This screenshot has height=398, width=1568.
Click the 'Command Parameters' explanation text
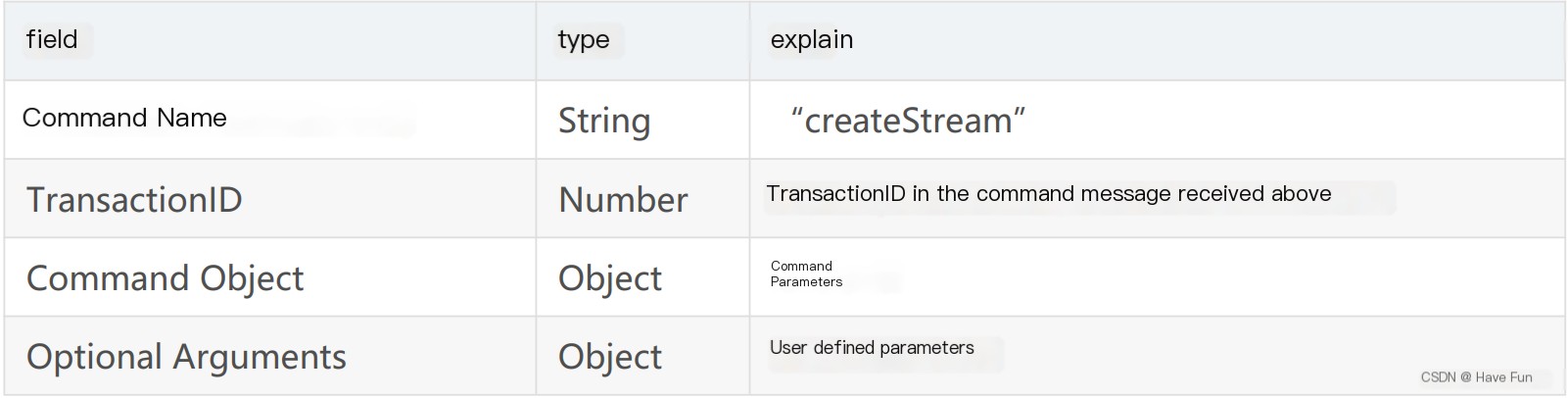tap(806, 274)
